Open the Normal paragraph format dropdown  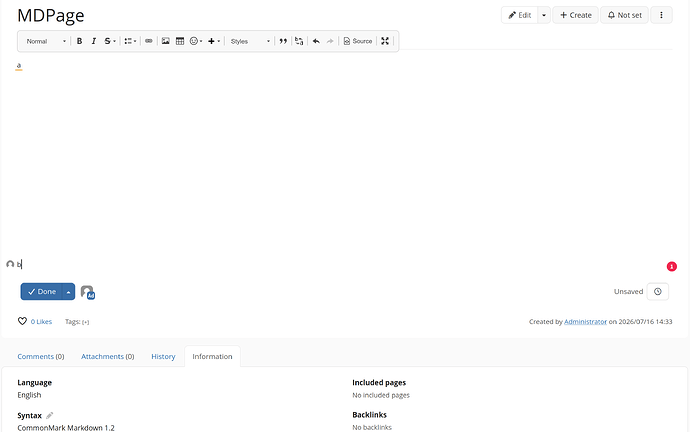(46, 41)
